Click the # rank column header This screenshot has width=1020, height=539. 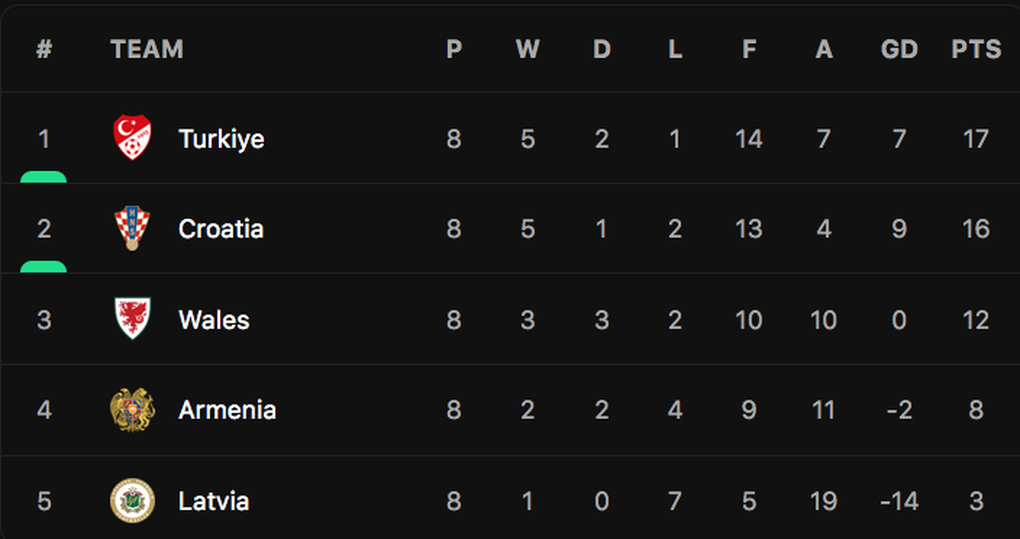(x=44, y=49)
